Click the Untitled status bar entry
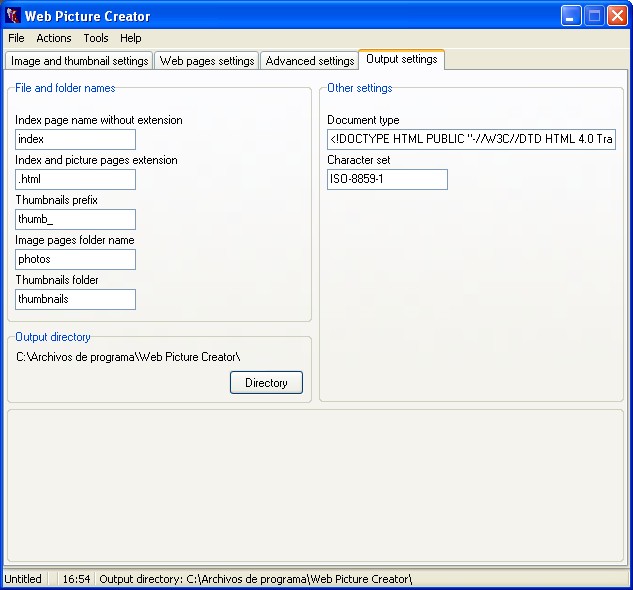The width and height of the screenshot is (633, 590). click(23, 579)
